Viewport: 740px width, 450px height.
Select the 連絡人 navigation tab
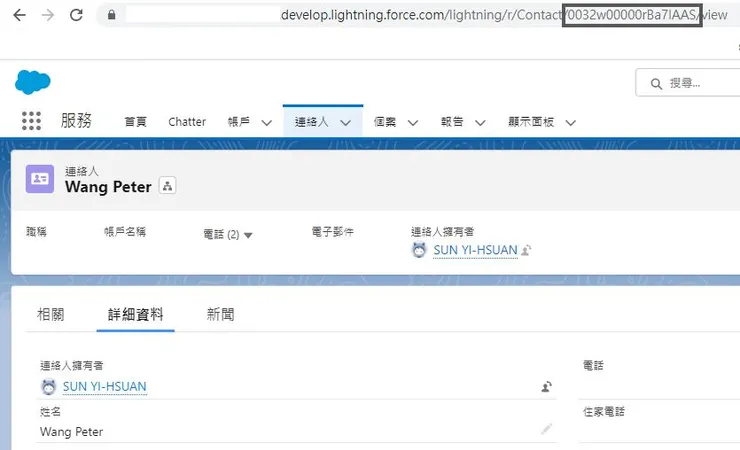tap(311, 122)
